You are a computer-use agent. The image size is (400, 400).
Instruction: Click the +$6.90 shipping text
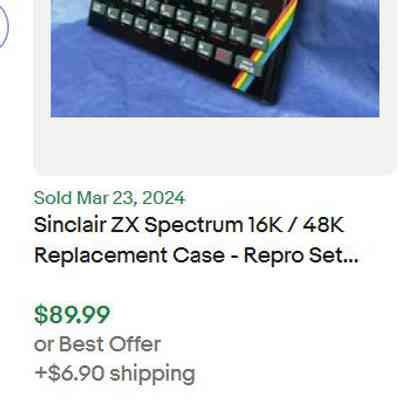point(115,373)
